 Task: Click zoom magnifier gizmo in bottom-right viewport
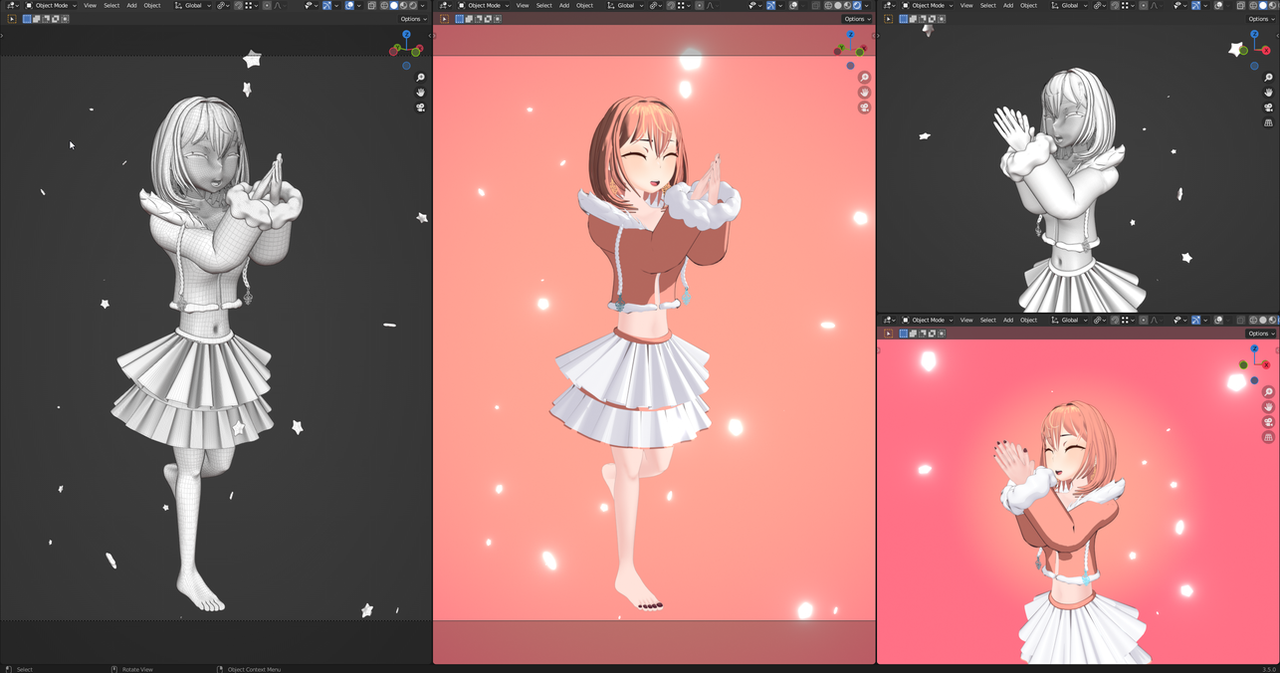1268,392
